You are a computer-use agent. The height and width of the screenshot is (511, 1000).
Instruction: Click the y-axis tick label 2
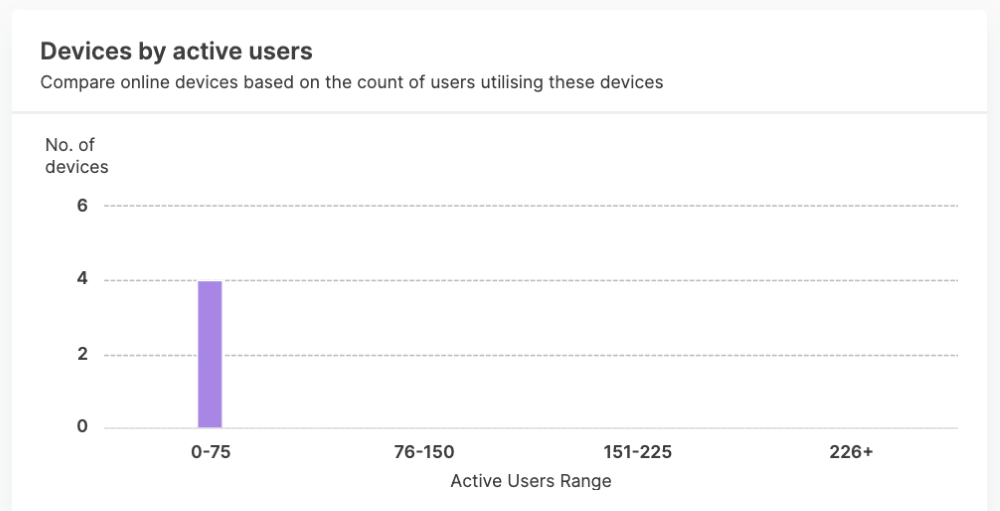82,354
